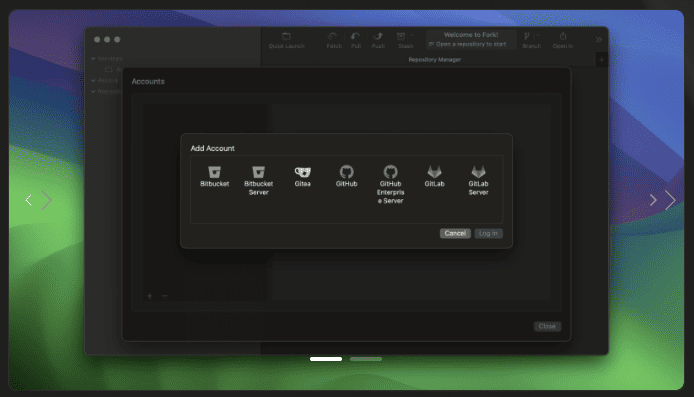Click the Welcome to Fork status box
The height and width of the screenshot is (397, 694).
point(471,39)
